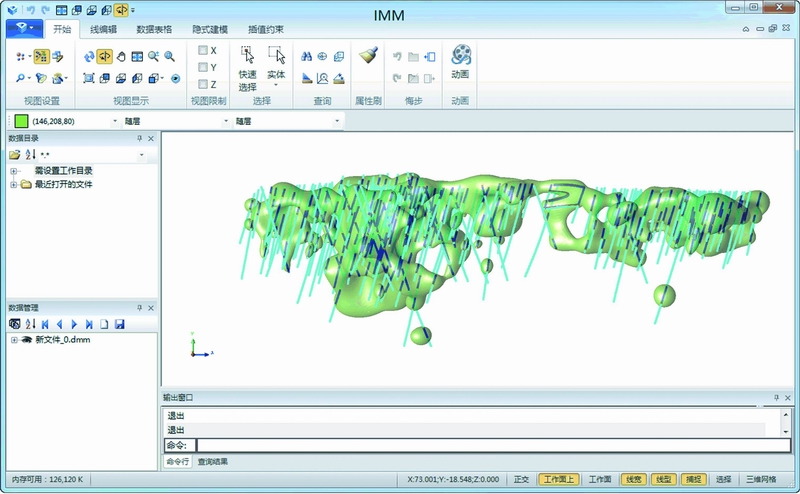Image resolution: width=800 pixels, height=494 pixels.
Task: Enable the X view restriction checkbox
Action: (x=203, y=50)
